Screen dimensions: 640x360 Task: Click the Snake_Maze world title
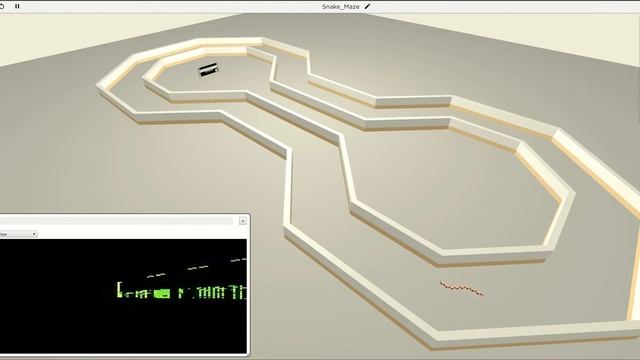pyautogui.click(x=340, y=7)
